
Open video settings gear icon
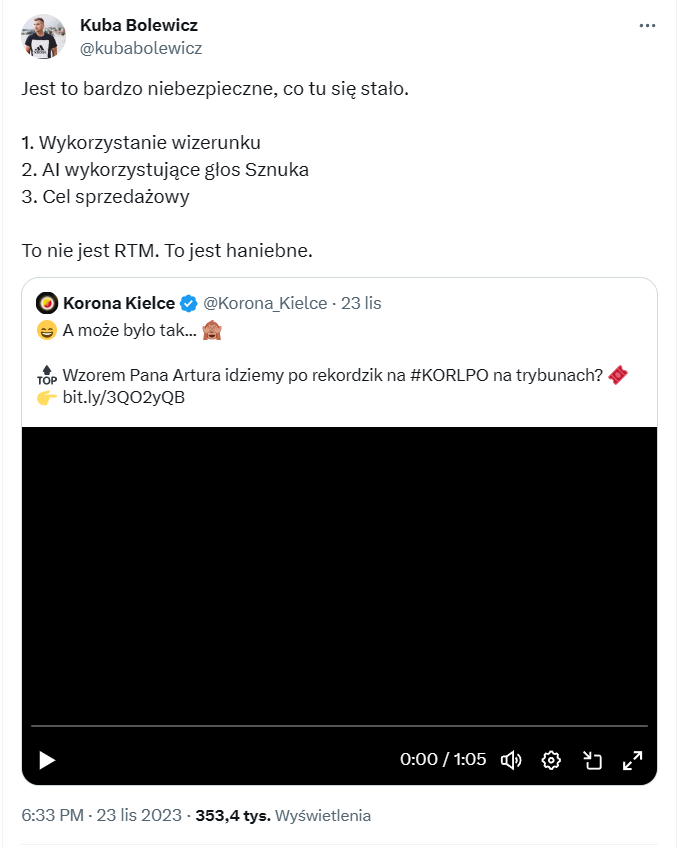(x=551, y=760)
